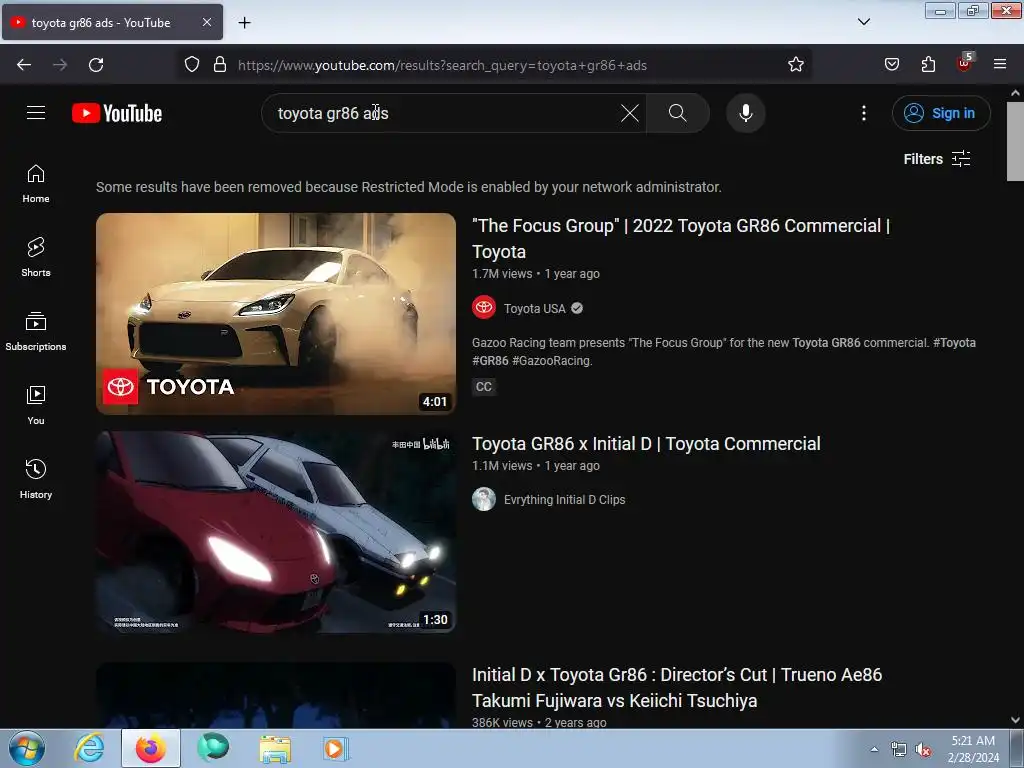
Task: Click the muted volume tray icon
Action: click(923, 750)
